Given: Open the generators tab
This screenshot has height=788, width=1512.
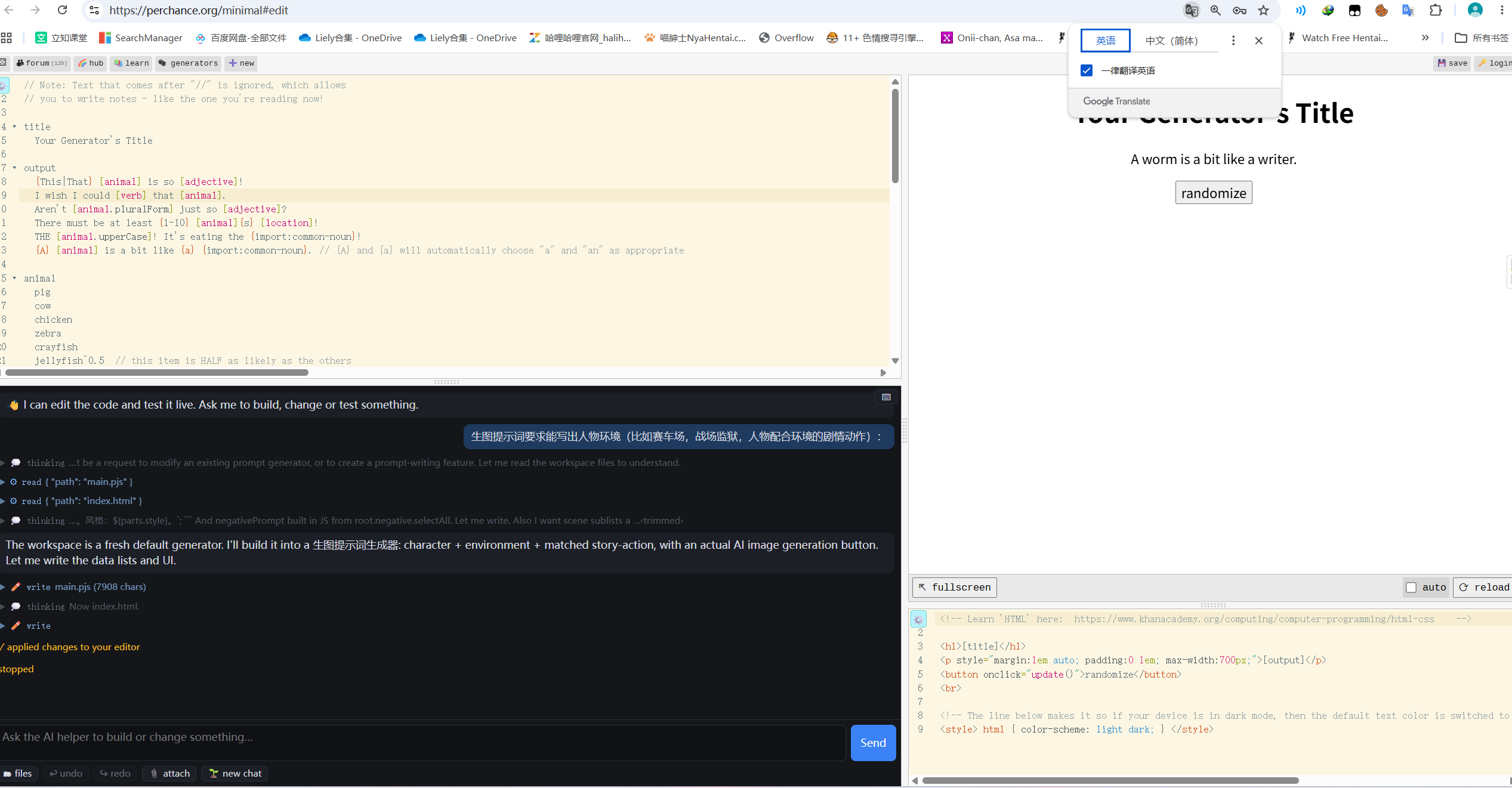Looking at the screenshot, I should (189, 63).
